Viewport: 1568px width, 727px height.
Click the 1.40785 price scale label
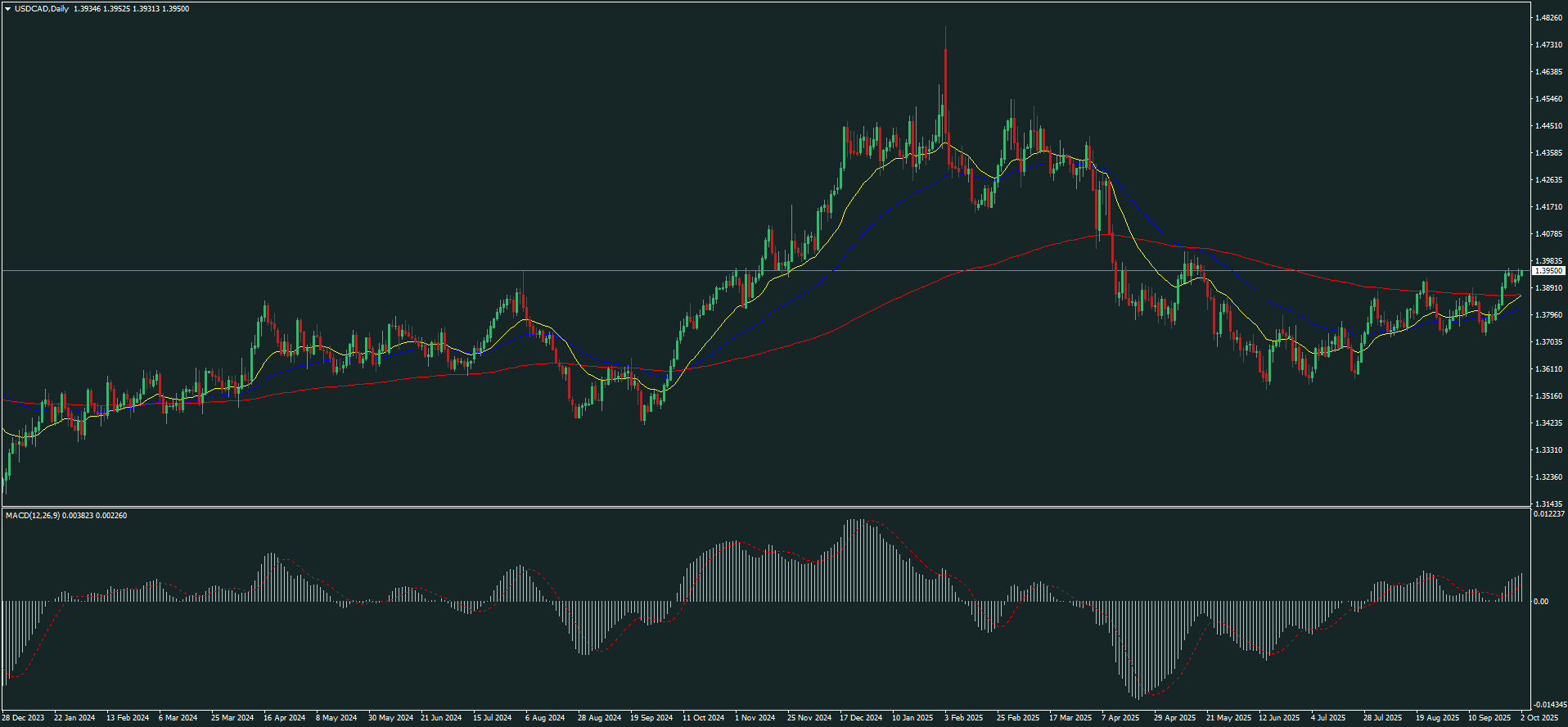[1548, 234]
